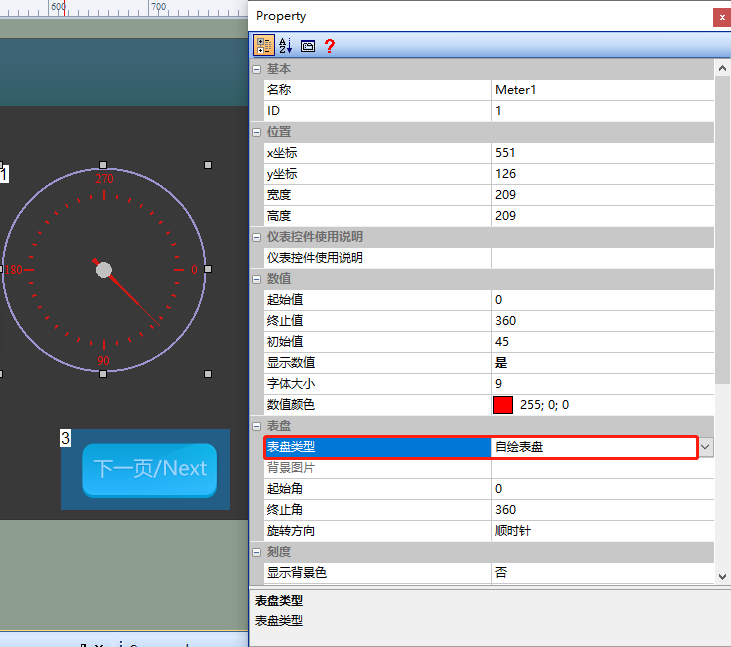
Task: Click the 下一页/Next button on canvas
Action: coord(150,469)
